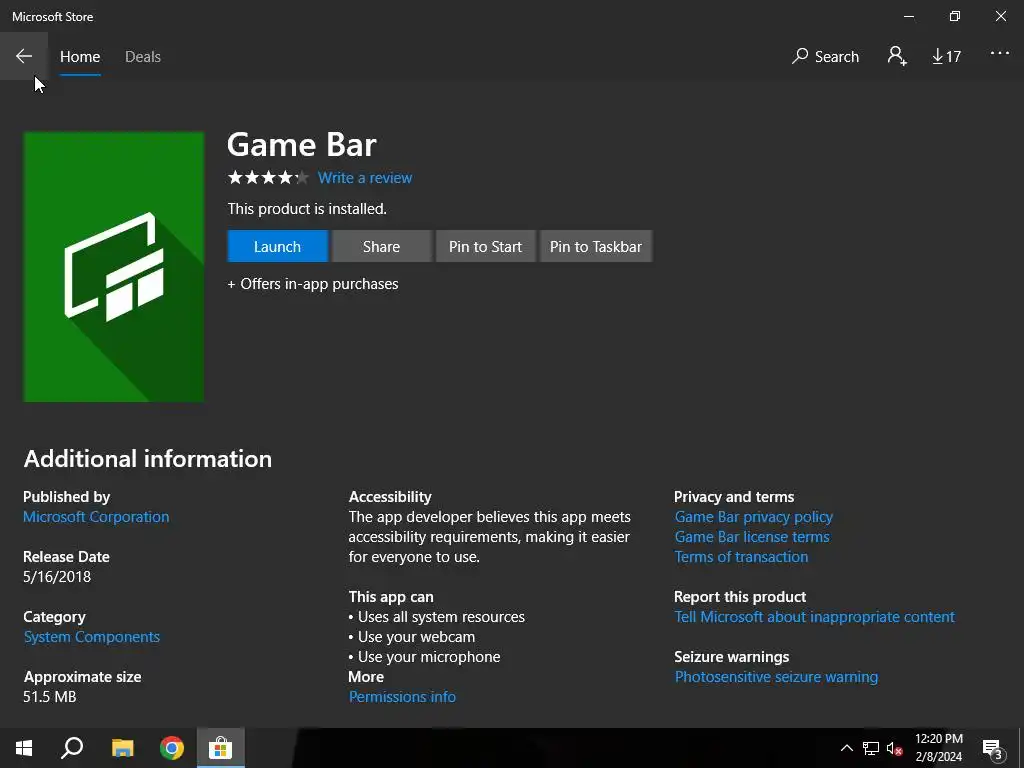The height and width of the screenshot is (768, 1024).
Task: Click the Game Bar app logo
Action: point(114,266)
